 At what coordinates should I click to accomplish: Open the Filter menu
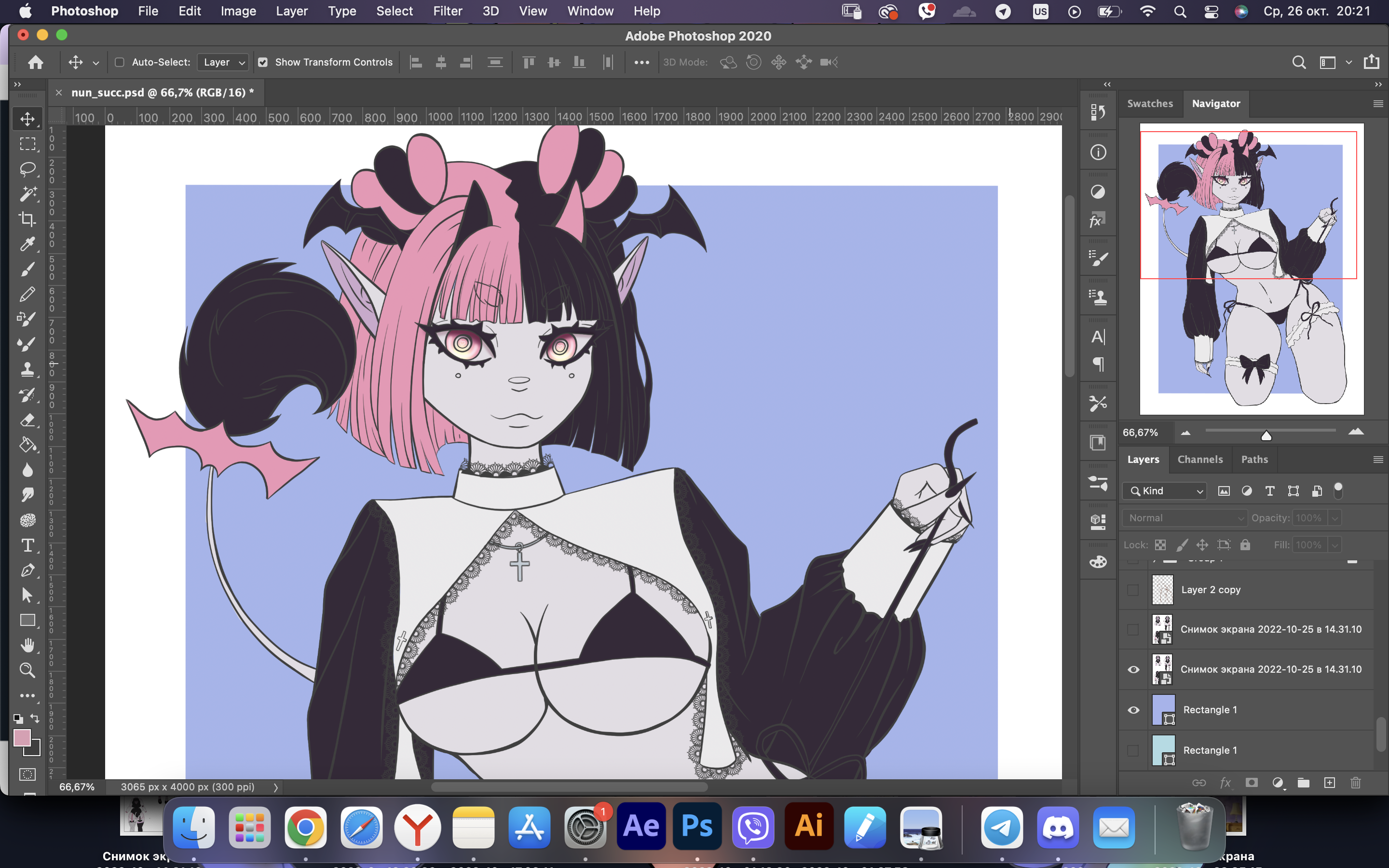447,11
